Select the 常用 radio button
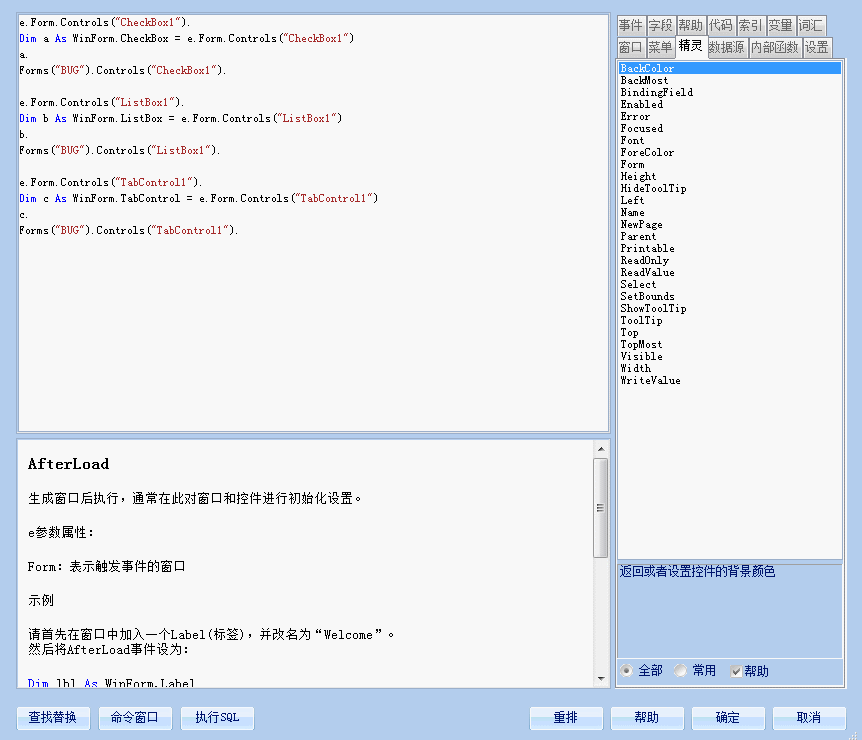 [681, 671]
